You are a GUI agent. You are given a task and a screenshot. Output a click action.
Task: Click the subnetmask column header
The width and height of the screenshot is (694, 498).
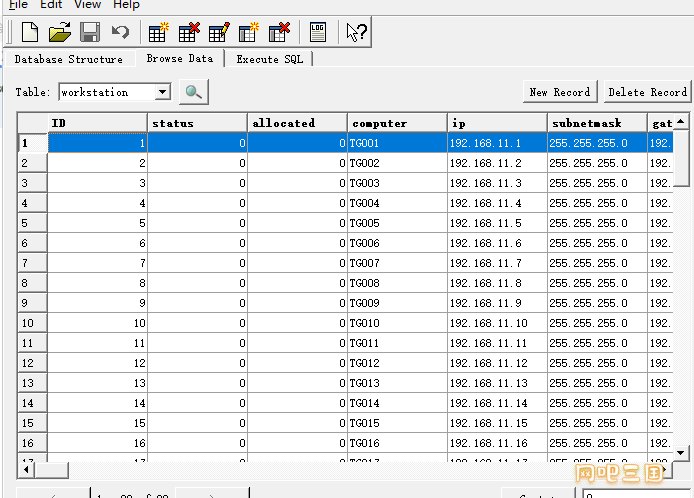tap(598, 123)
